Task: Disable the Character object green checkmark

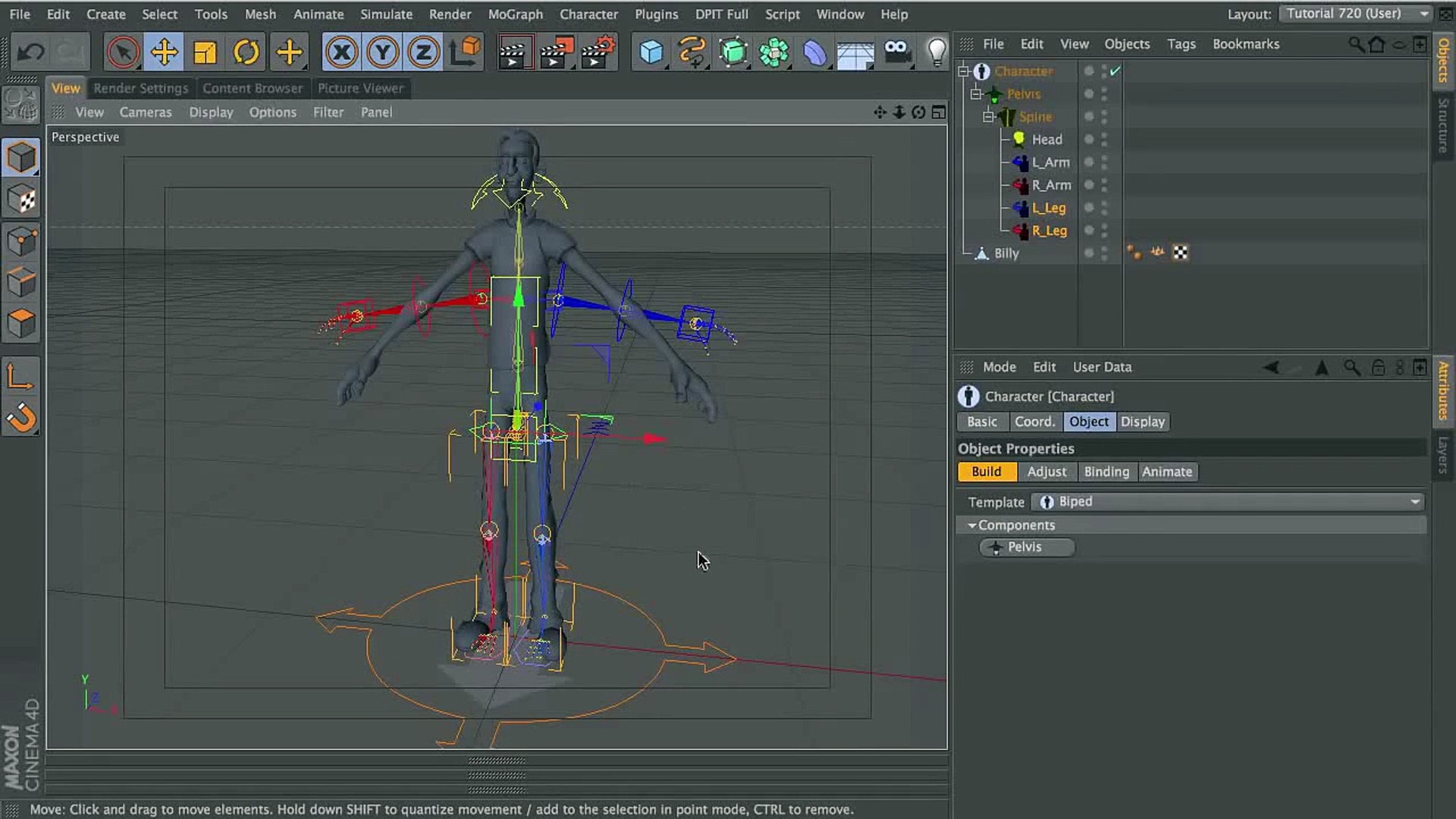Action: [1115, 71]
